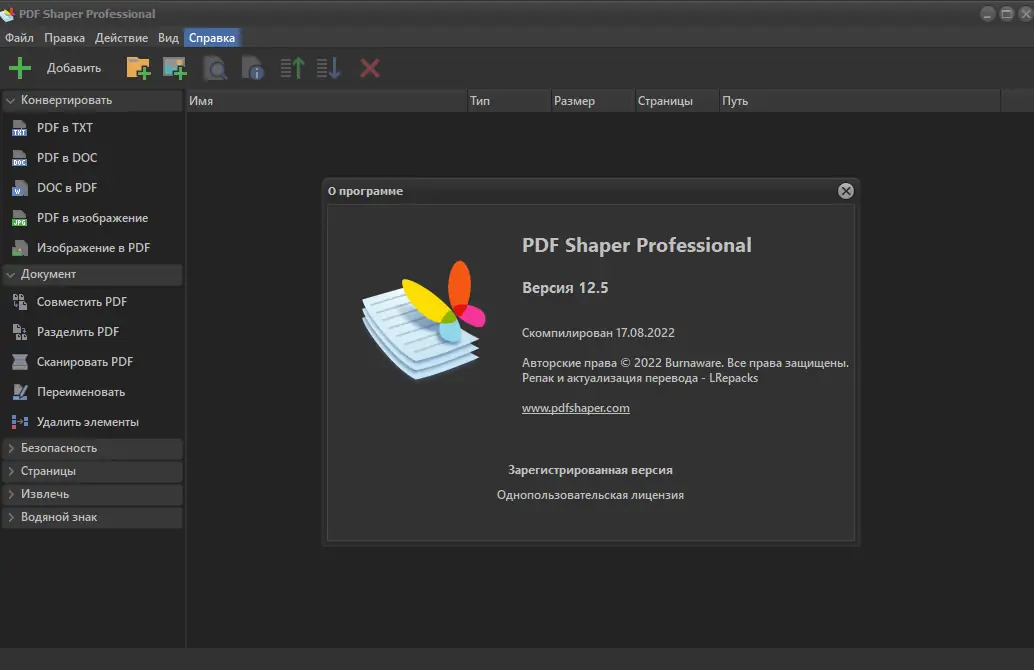Open the Справка menu
1034x670 pixels.
212,38
